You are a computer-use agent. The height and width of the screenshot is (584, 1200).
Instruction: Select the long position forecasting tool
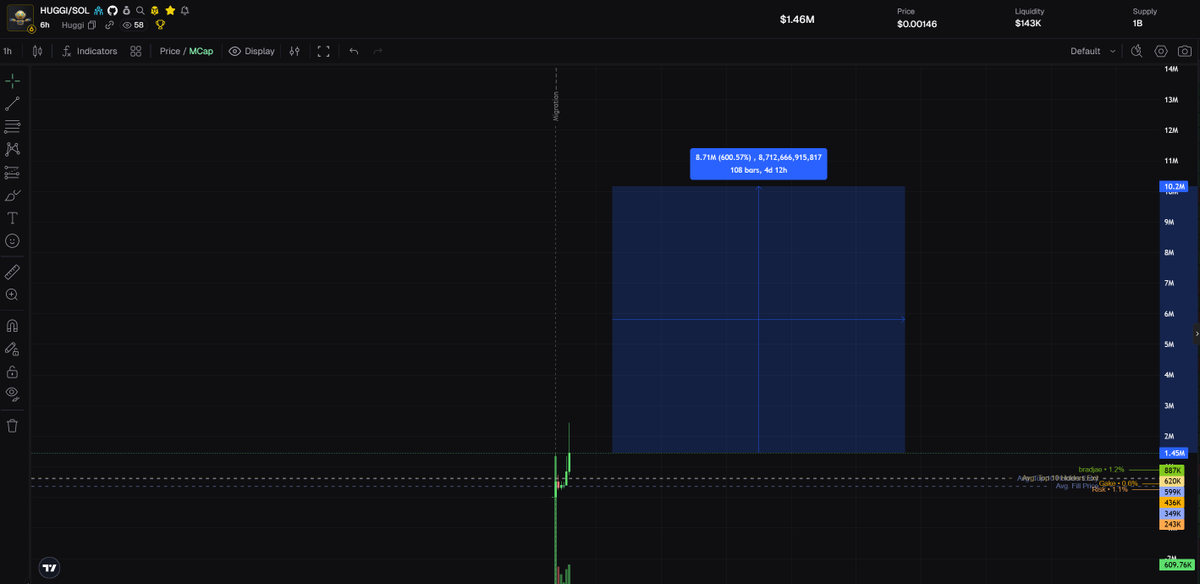click(x=12, y=172)
